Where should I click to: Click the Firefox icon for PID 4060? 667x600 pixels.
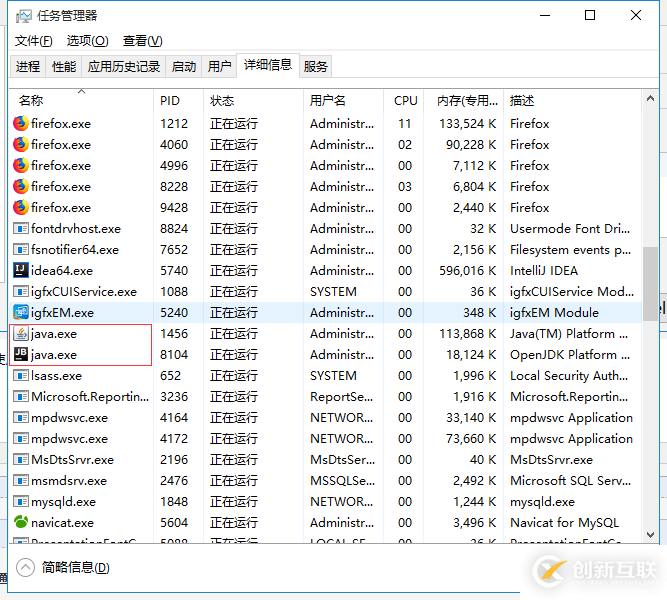[x=20, y=144]
